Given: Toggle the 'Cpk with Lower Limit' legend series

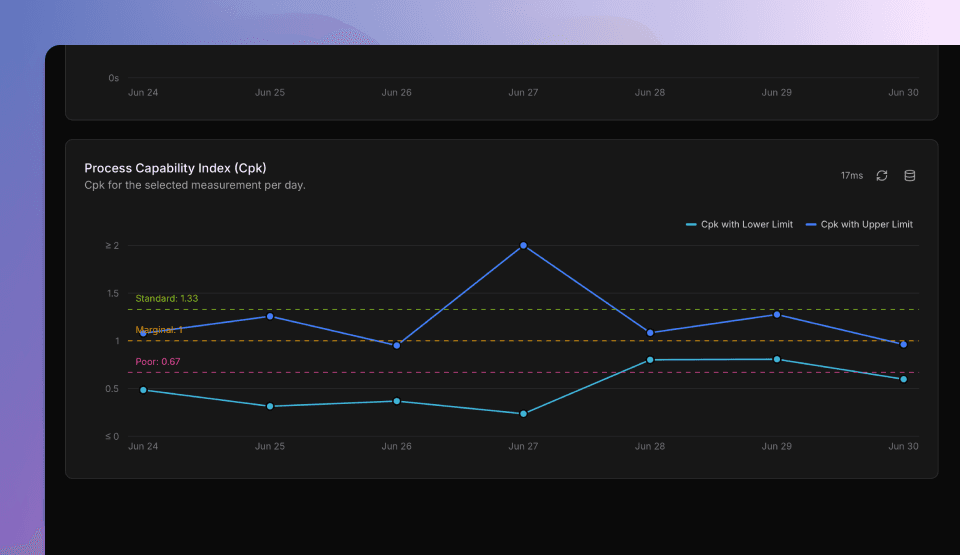Looking at the screenshot, I should click(x=739, y=225).
